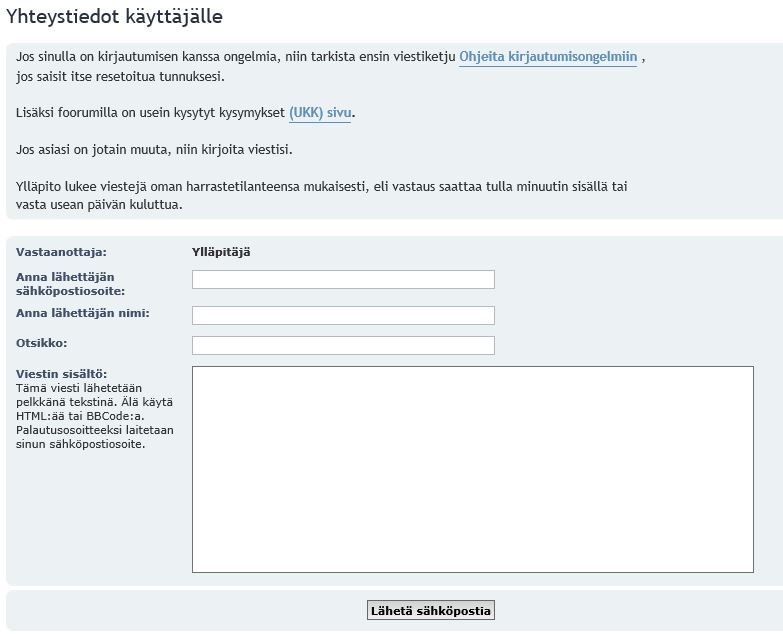783x634 pixels.
Task: Open the Ohjeita kirjautumisongelmiin link
Action: pos(547,57)
